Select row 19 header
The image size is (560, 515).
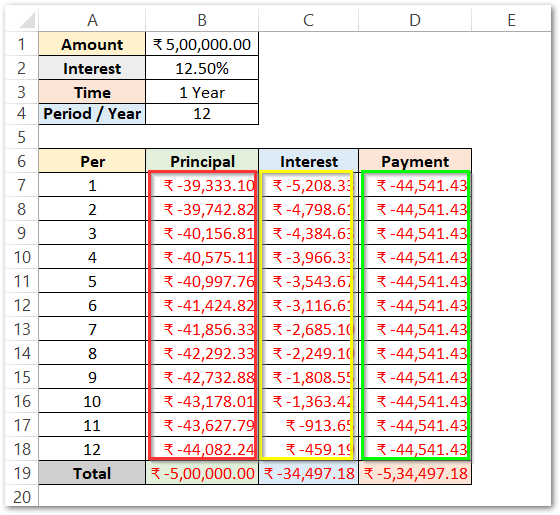tap(21, 473)
